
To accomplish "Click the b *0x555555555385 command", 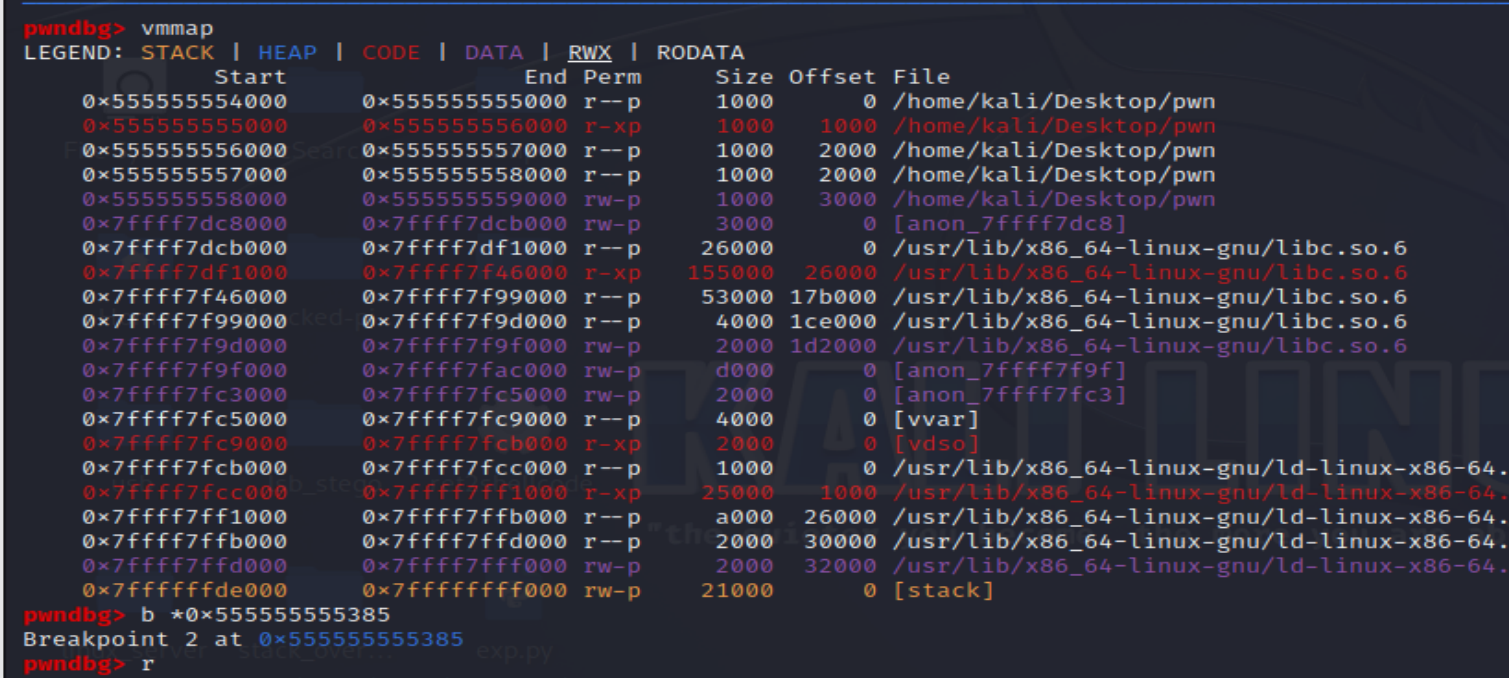I will [x=266, y=615].
